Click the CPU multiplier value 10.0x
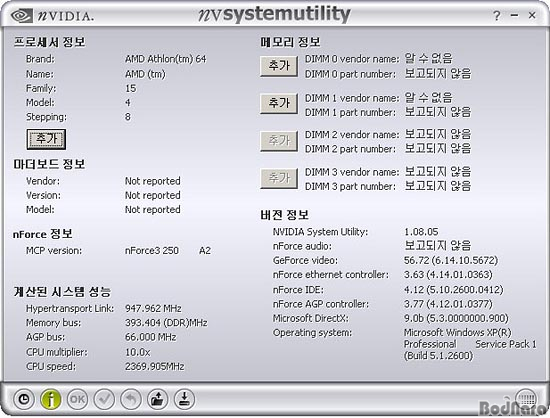Screen dimensions: 550x418 [138, 352]
